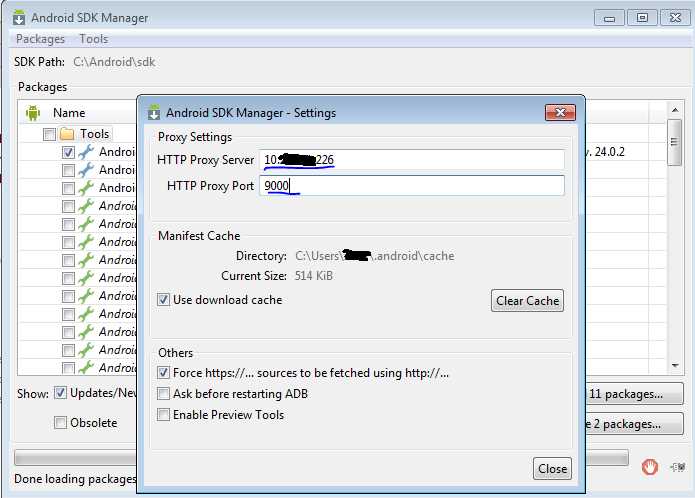
Task: Click the HTTP Proxy Server input field
Action: coord(412,160)
